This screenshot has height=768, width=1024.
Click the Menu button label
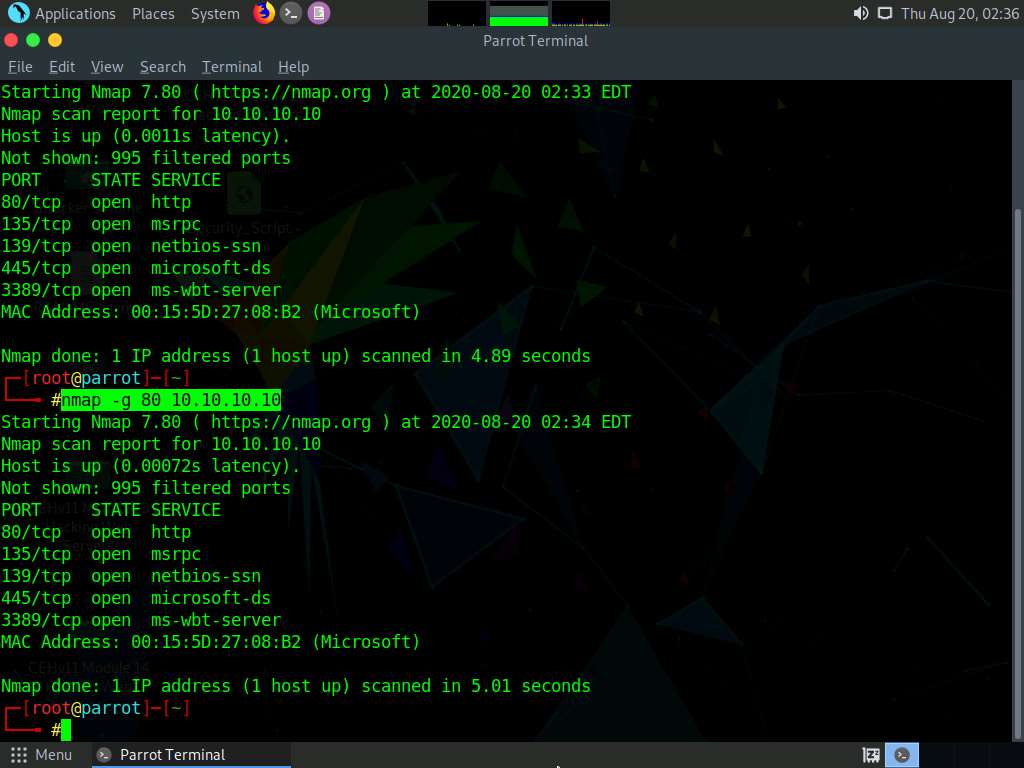click(54, 755)
